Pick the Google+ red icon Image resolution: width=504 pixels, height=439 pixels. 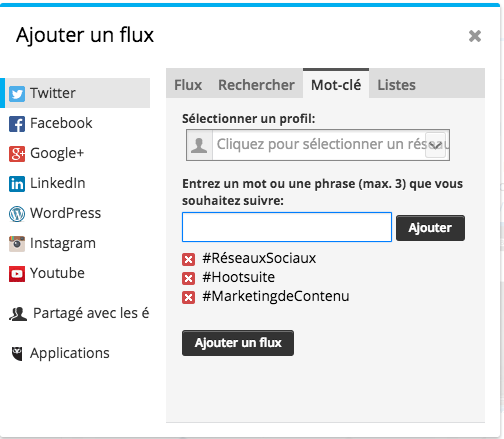coord(17,154)
